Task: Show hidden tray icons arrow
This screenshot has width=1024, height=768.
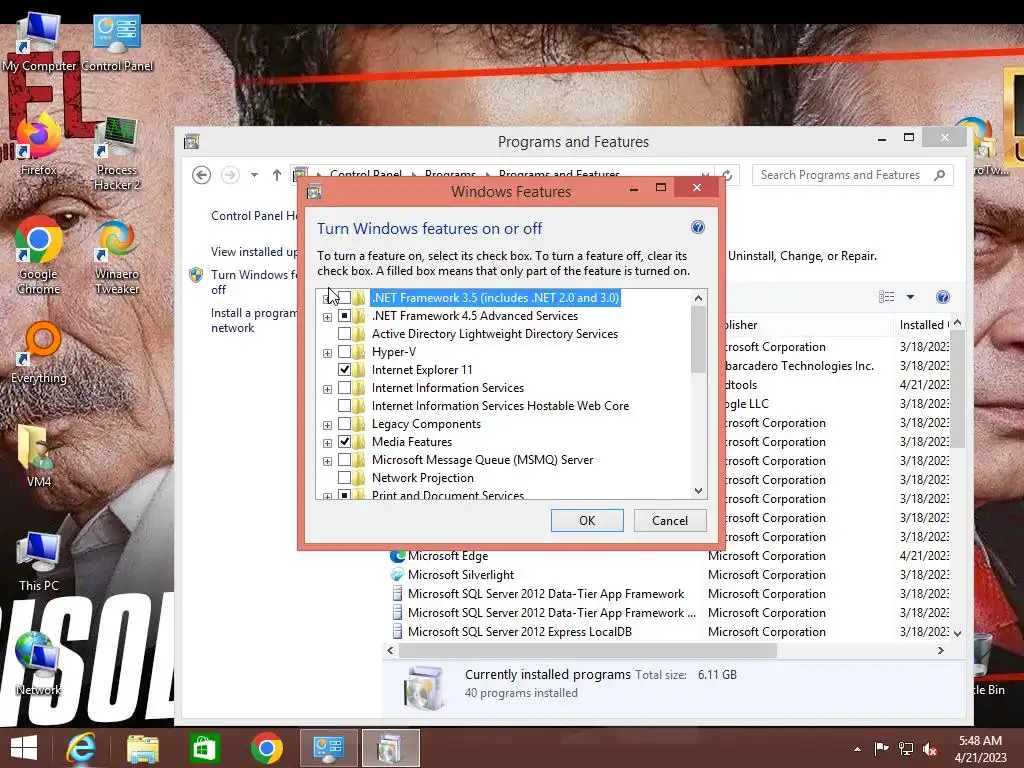Action: (x=857, y=749)
